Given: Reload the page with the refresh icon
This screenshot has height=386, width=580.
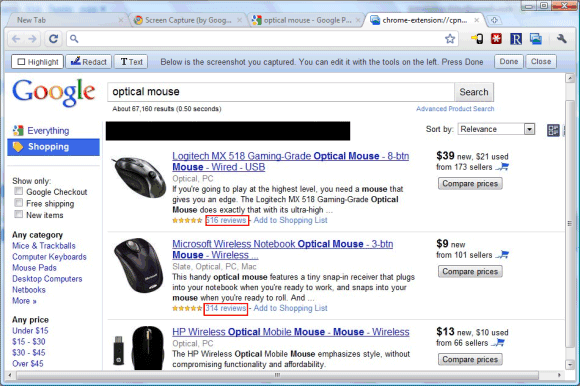Looking at the screenshot, I should 54,39.
